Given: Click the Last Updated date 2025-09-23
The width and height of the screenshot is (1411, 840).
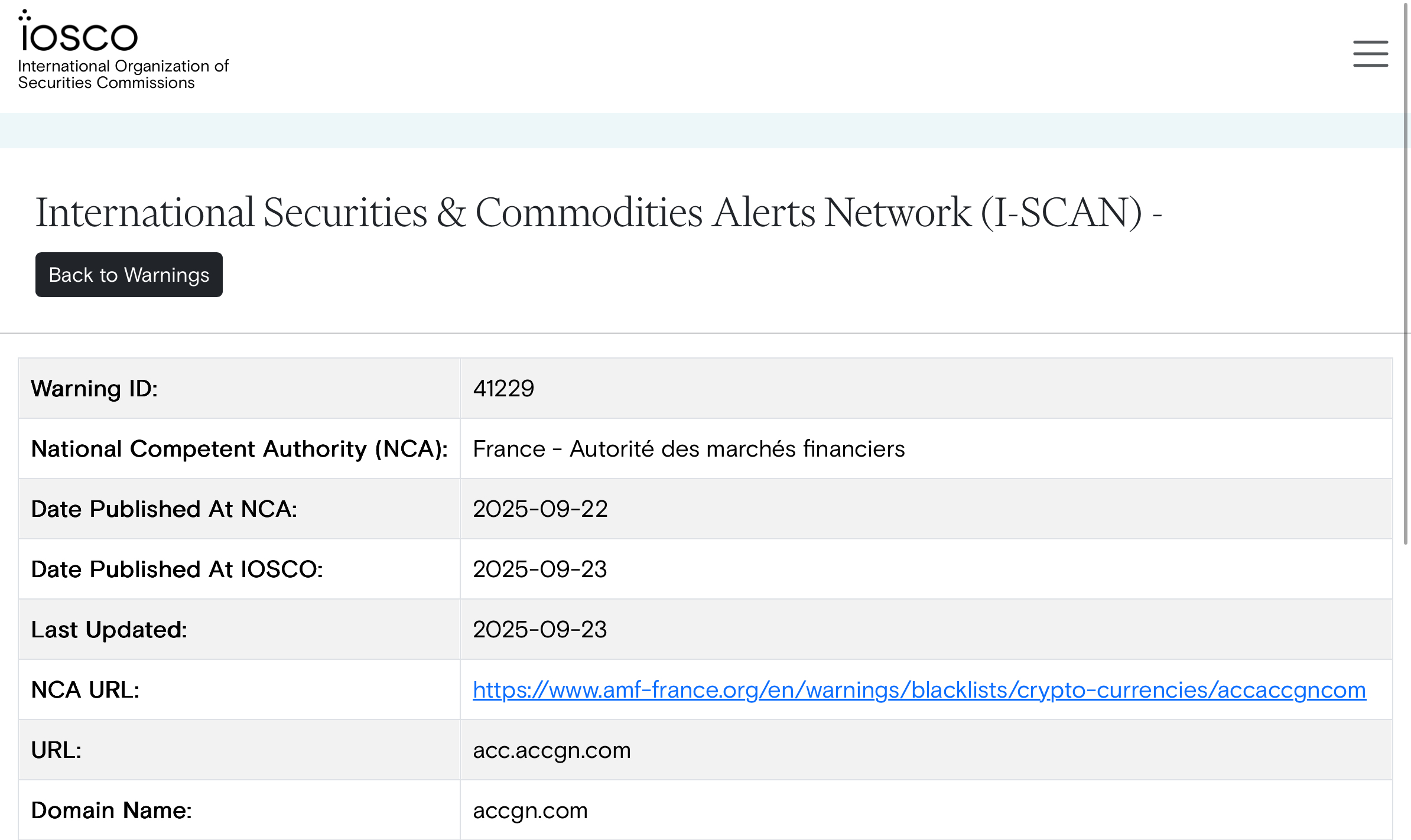Looking at the screenshot, I should (x=541, y=629).
